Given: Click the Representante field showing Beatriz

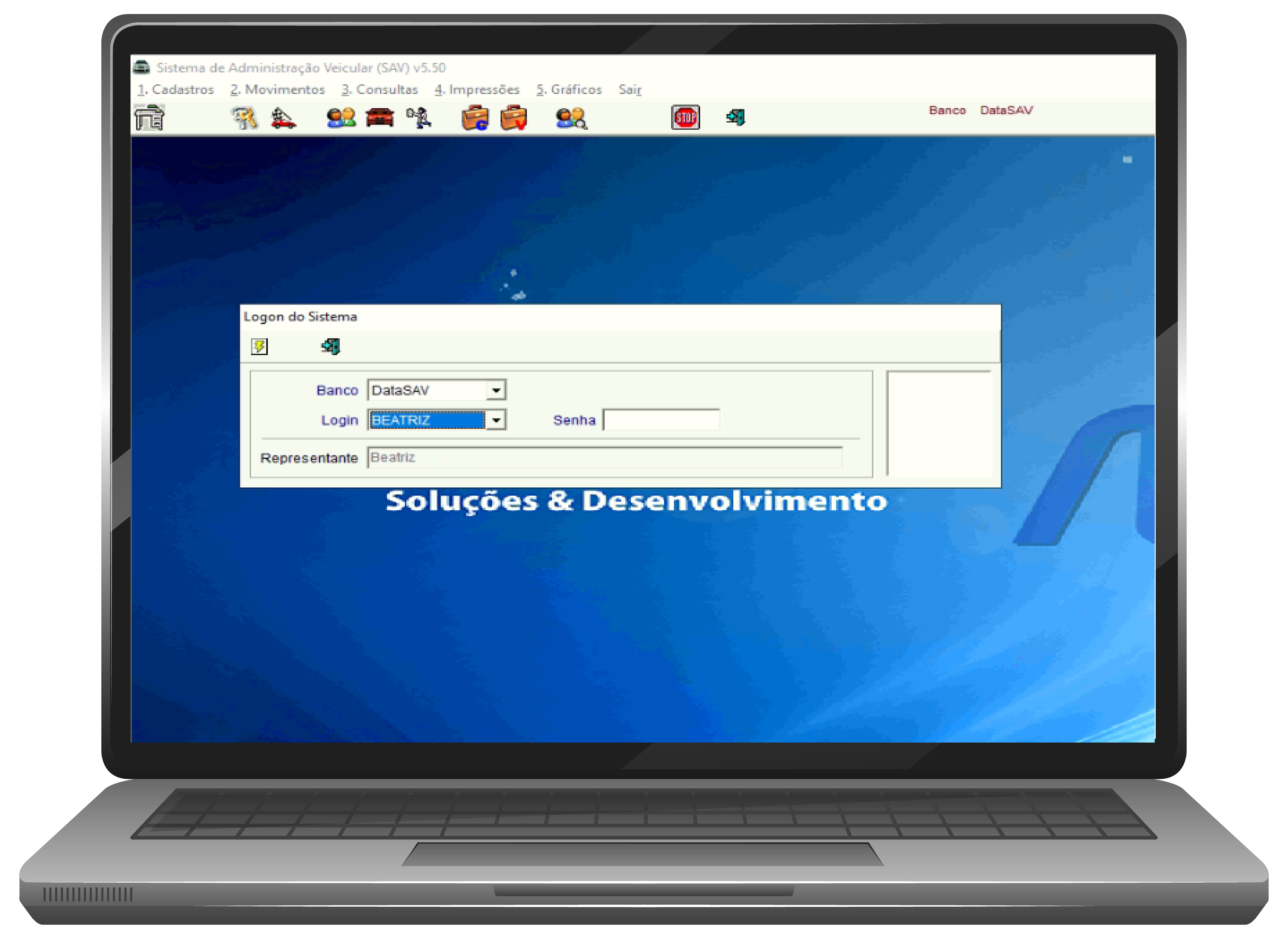Looking at the screenshot, I should pos(605,458).
